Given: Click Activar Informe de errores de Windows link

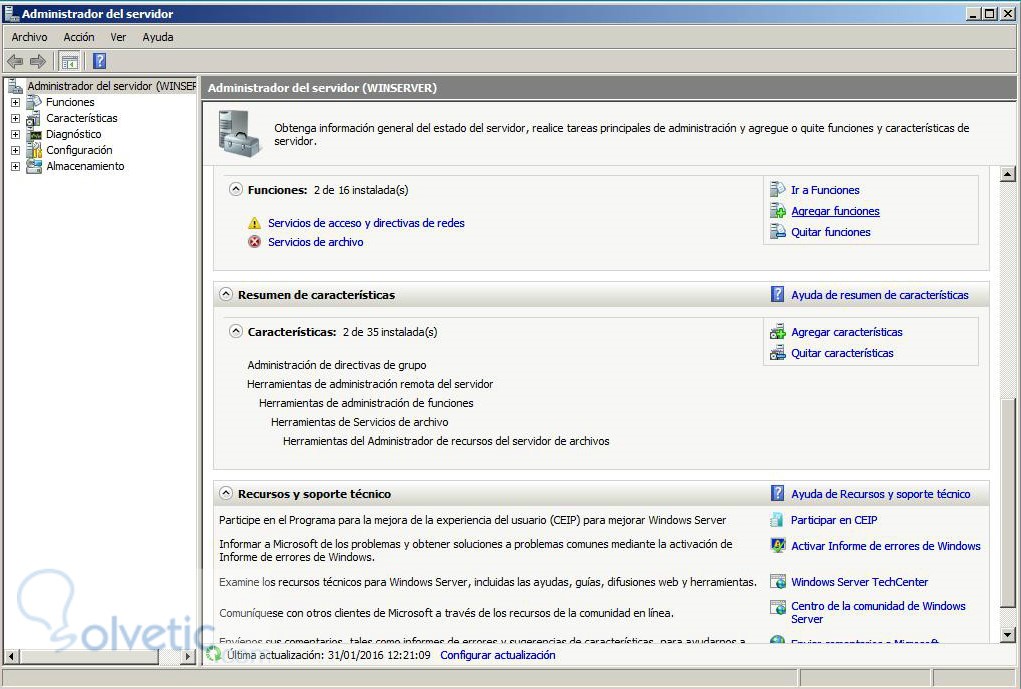Looking at the screenshot, I should pos(886,546).
